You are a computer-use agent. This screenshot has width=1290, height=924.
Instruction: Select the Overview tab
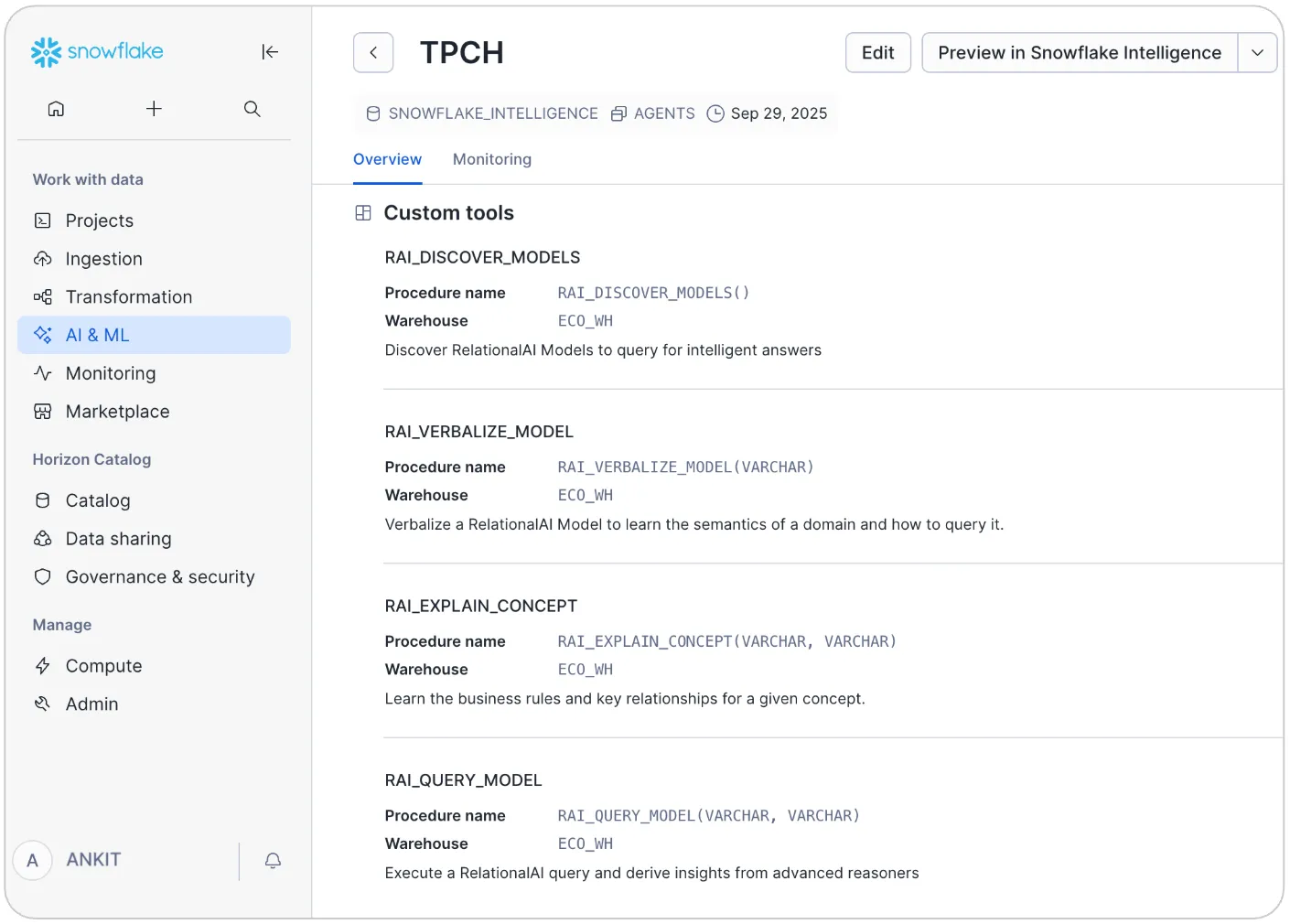[387, 159]
